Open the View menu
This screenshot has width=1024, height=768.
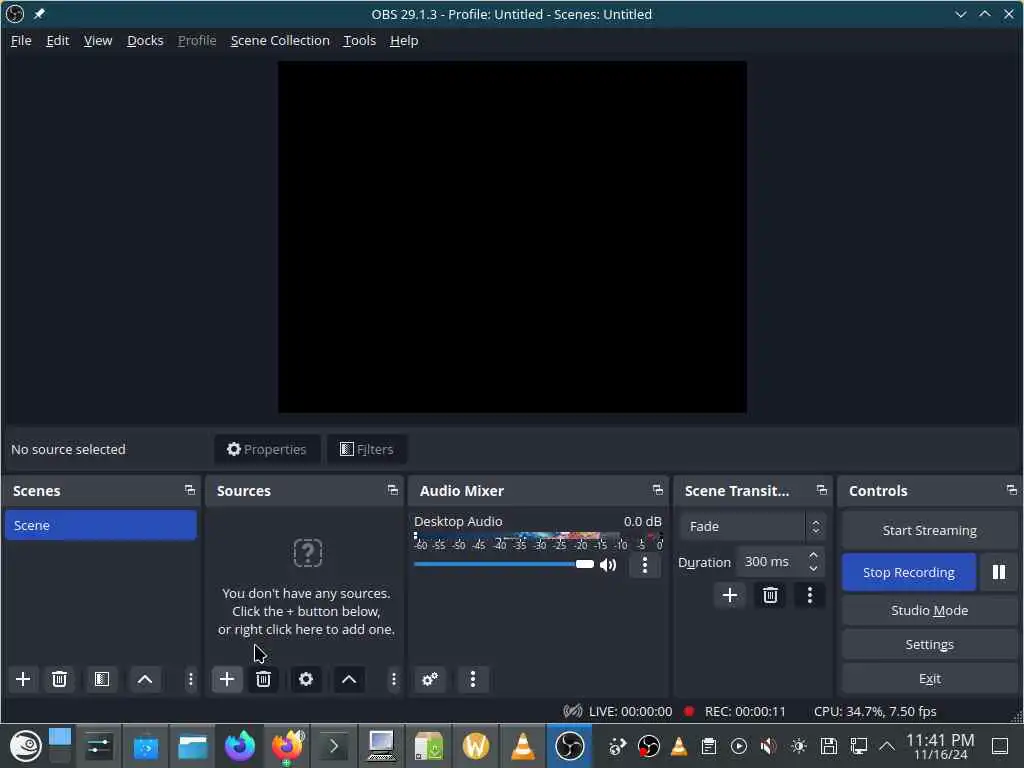pyautogui.click(x=98, y=40)
